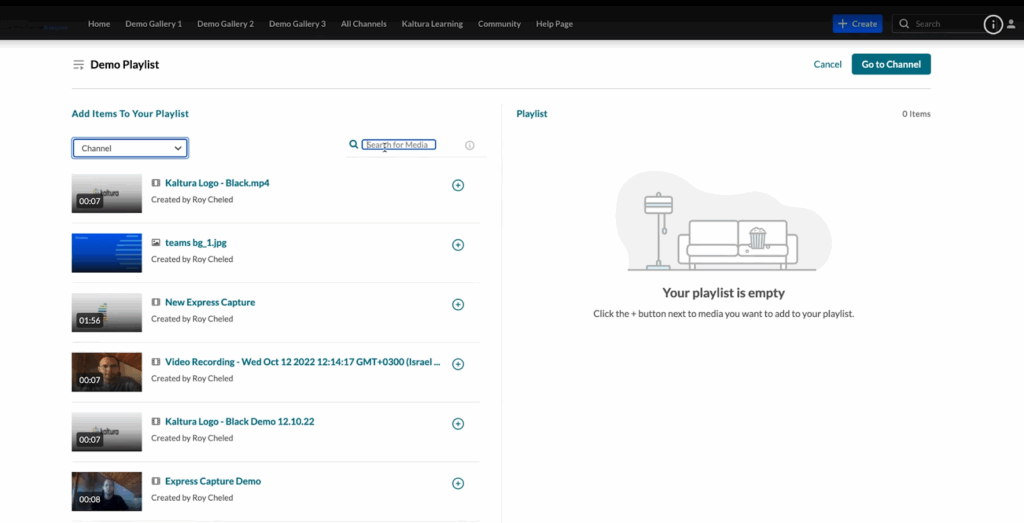This screenshot has width=1024, height=523.
Task: Click the Go to Channel button
Action: click(891, 64)
